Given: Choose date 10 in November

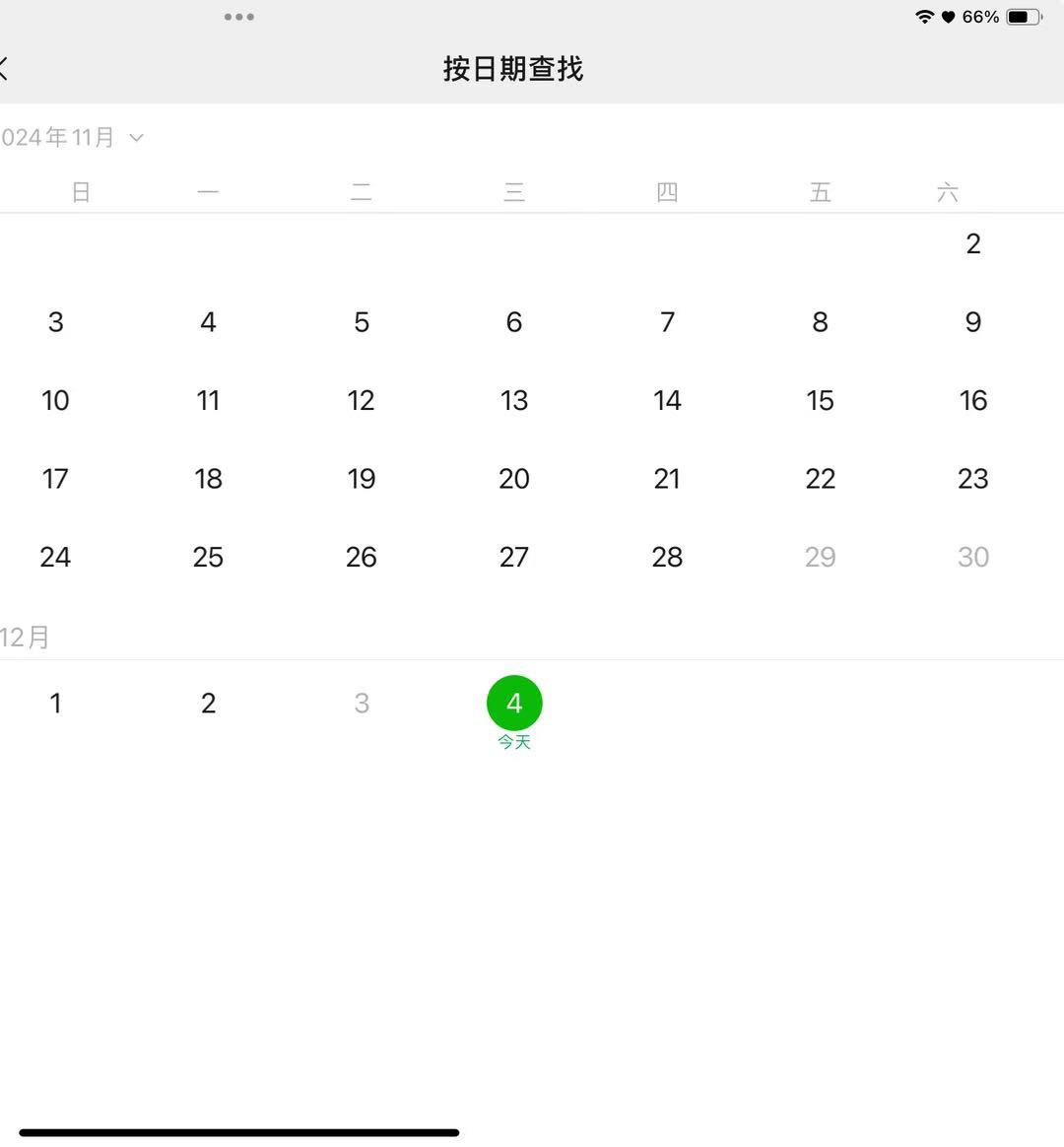Looking at the screenshot, I should tap(55, 400).
